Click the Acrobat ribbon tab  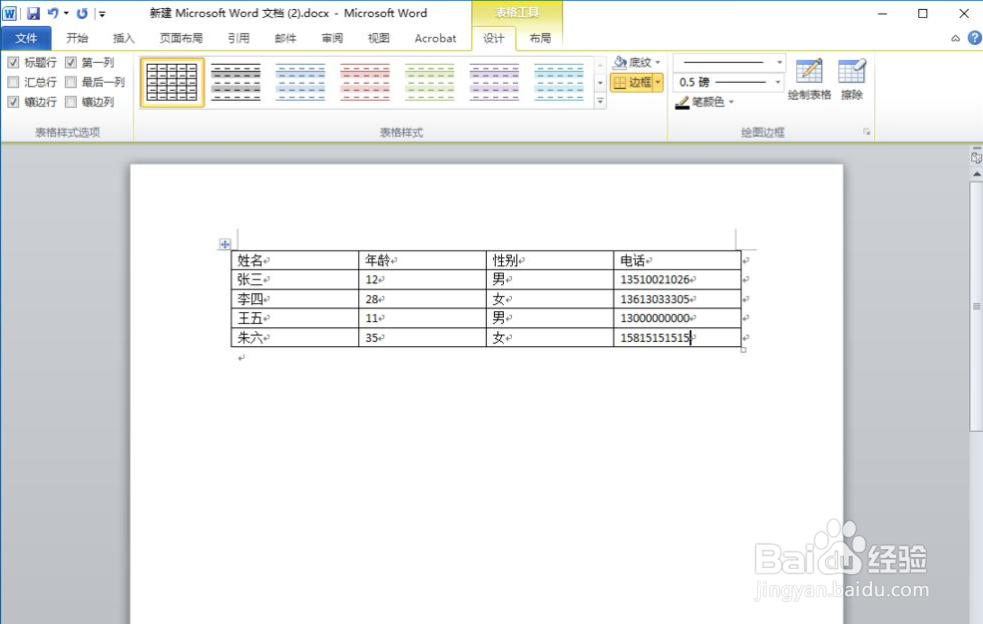(435, 38)
